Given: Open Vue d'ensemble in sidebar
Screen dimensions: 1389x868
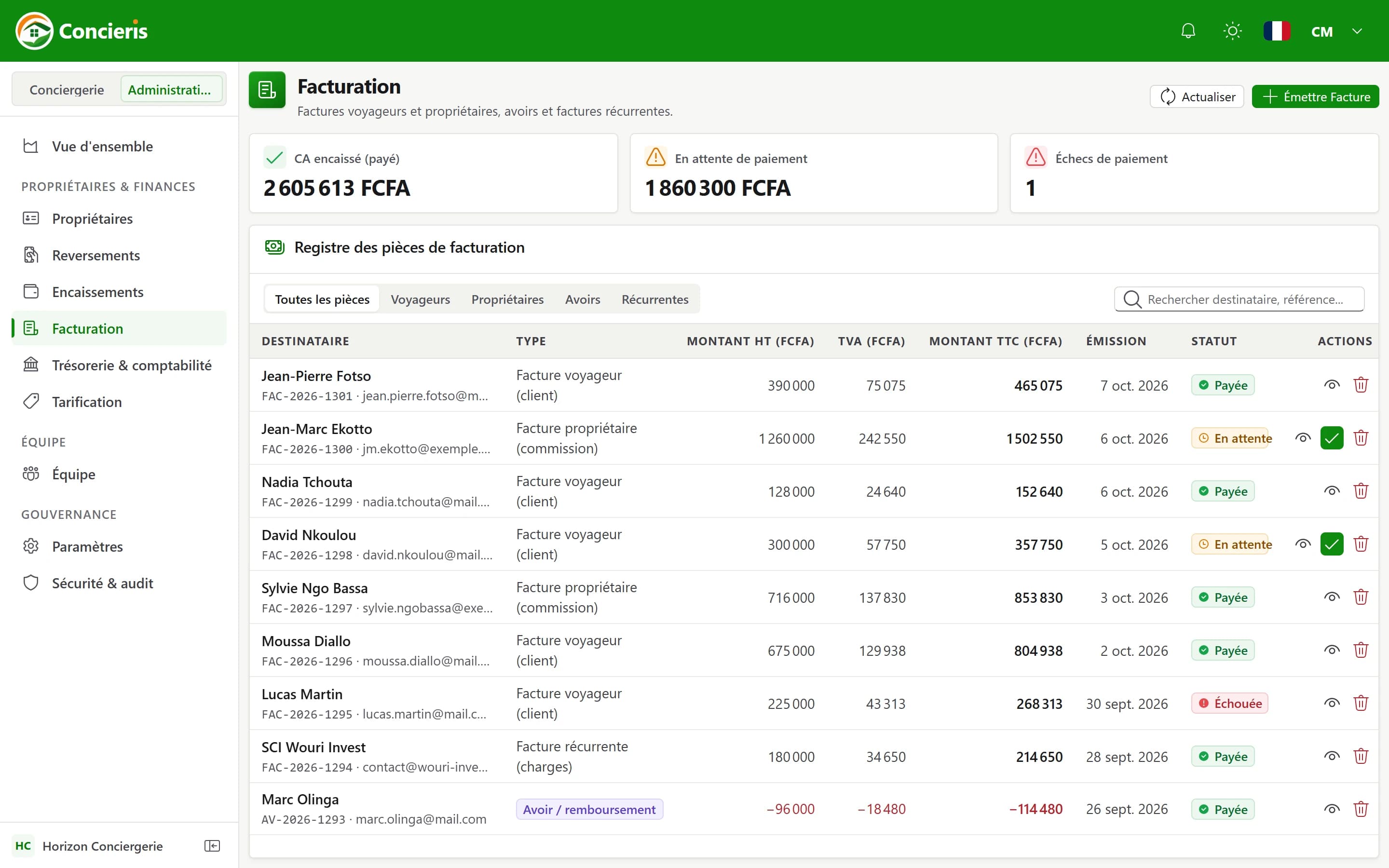Looking at the screenshot, I should tap(119, 147).
